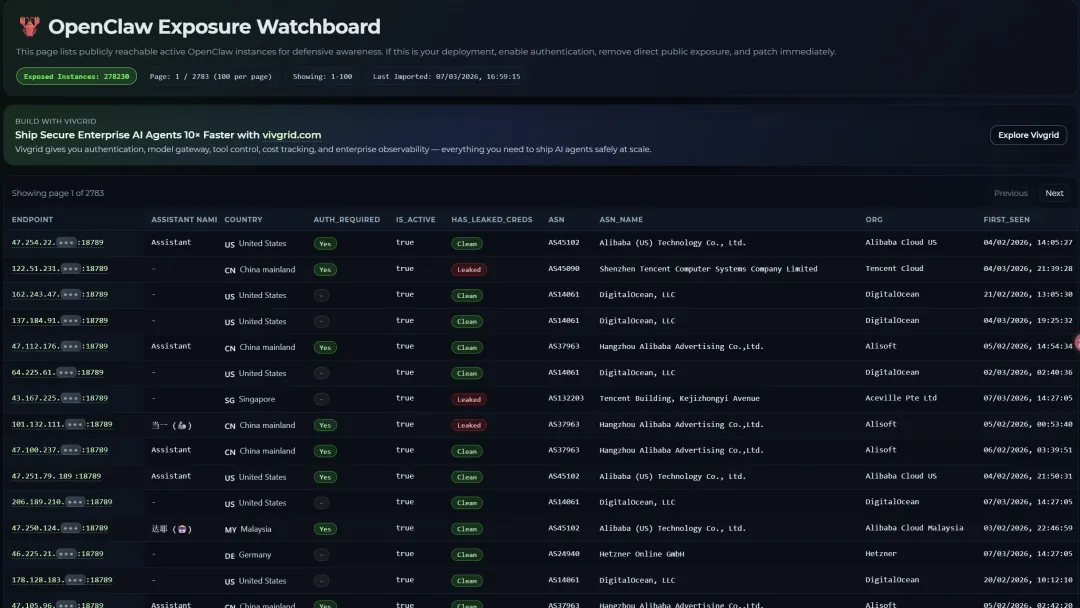Click the Tencent Cloud org cell
Viewport: 1080px width, 608px height.
tap(894, 269)
